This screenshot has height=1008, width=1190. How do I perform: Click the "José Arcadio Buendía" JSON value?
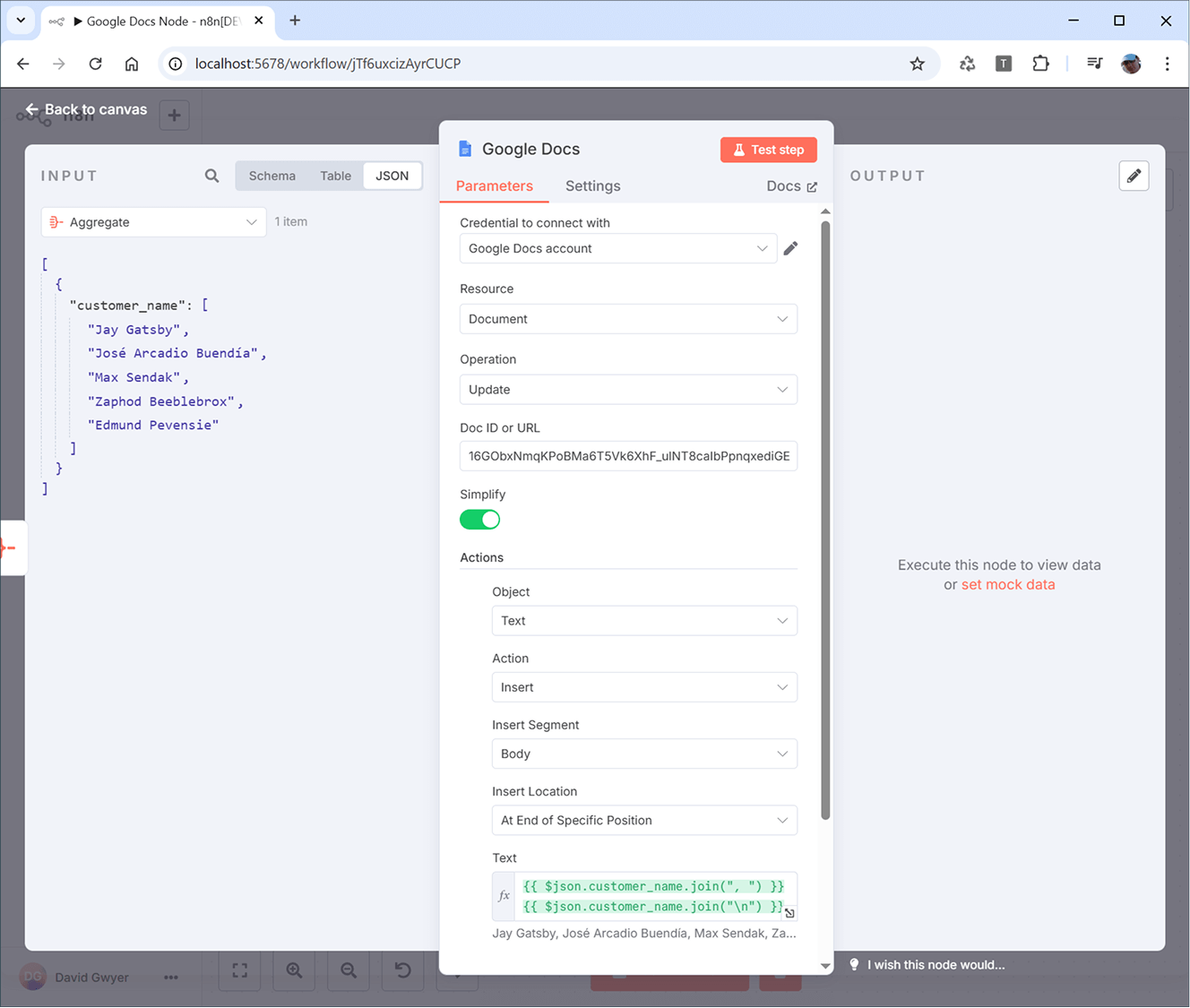coord(173,353)
